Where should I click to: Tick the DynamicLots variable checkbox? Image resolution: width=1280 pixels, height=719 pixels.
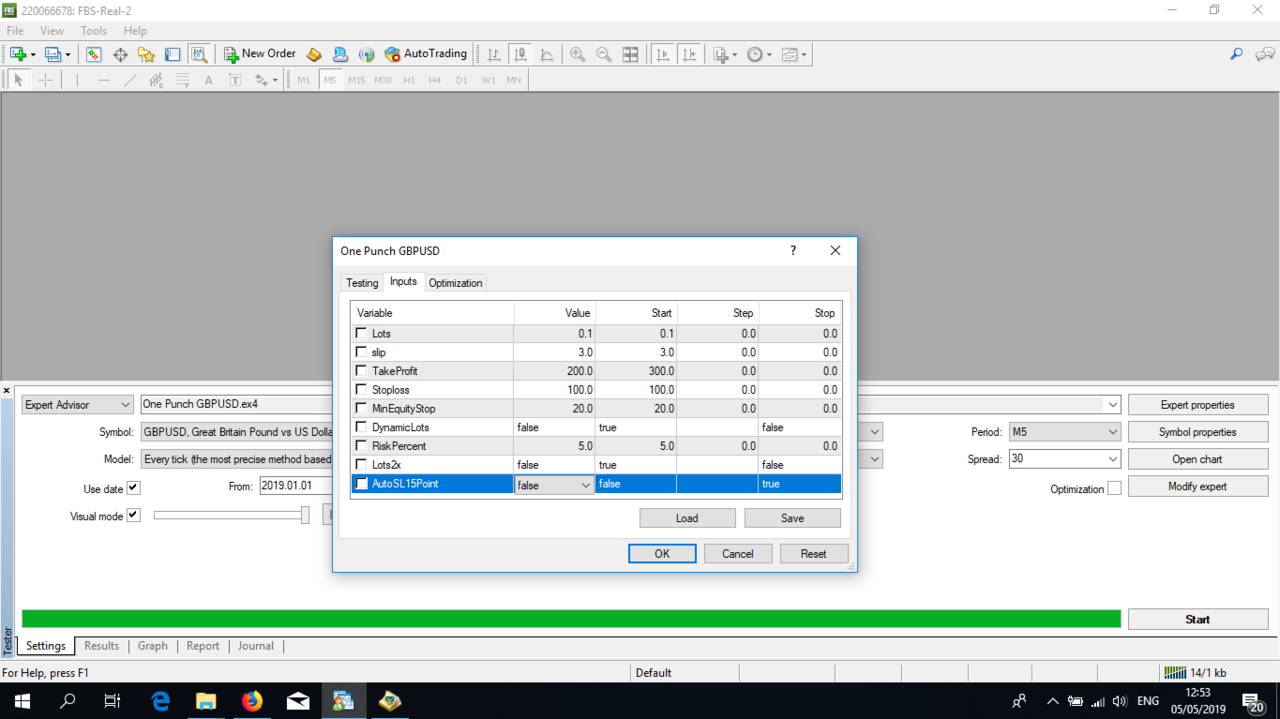point(361,427)
